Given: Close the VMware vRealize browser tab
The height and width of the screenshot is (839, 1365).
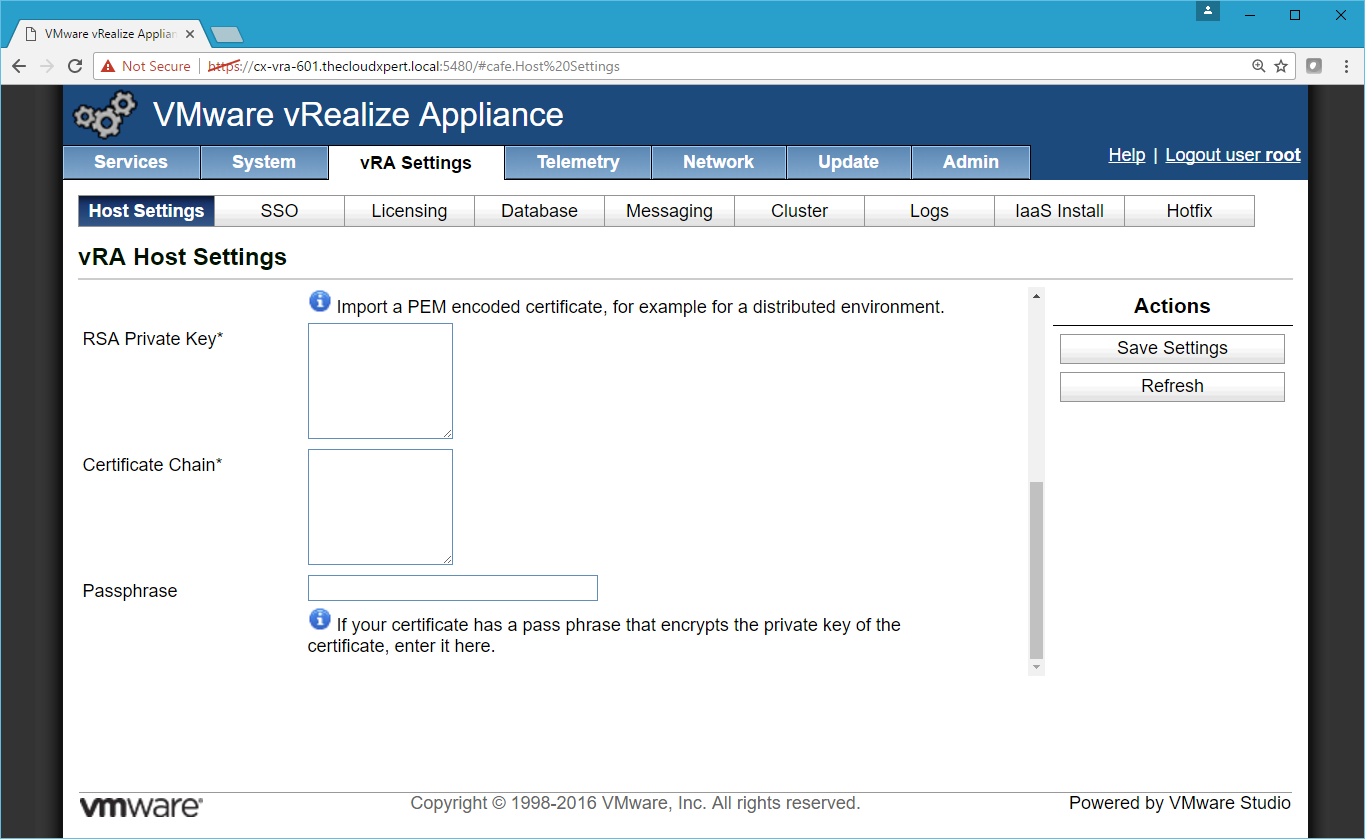Looking at the screenshot, I should click(x=190, y=33).
